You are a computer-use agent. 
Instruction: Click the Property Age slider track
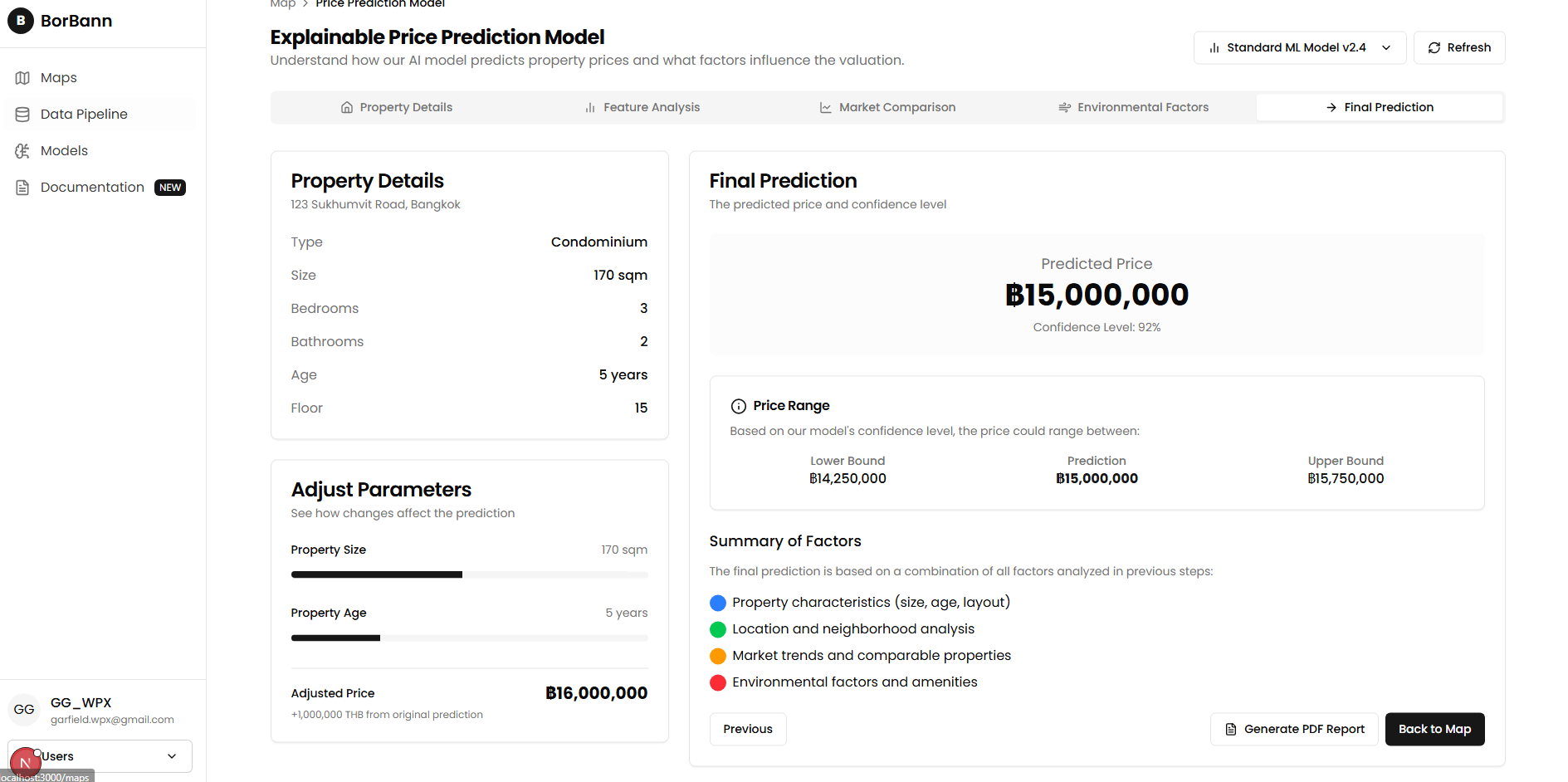(469, 638)
